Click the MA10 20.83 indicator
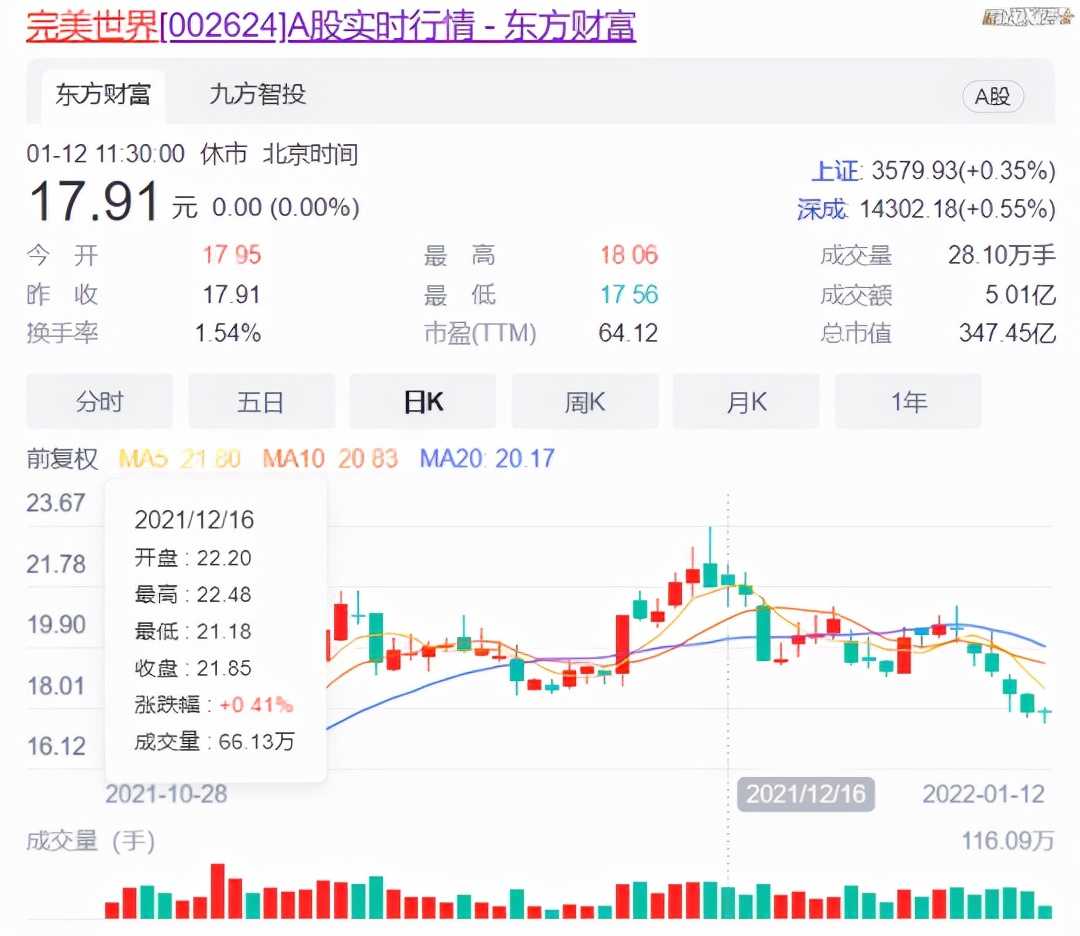The height and width of the screenshot is (936, 1080). [x=331, y=459]
